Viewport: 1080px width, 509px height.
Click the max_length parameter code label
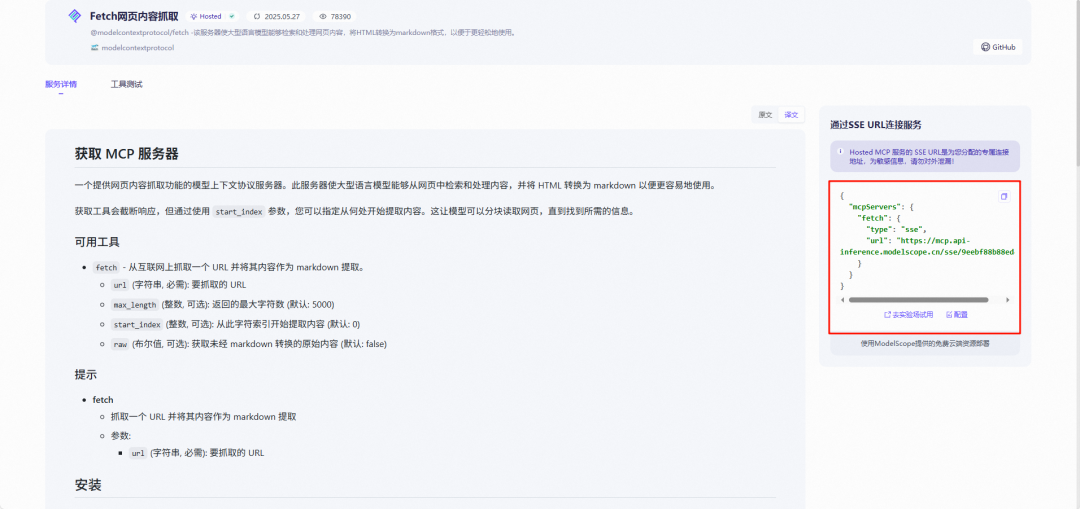(135, 304)
